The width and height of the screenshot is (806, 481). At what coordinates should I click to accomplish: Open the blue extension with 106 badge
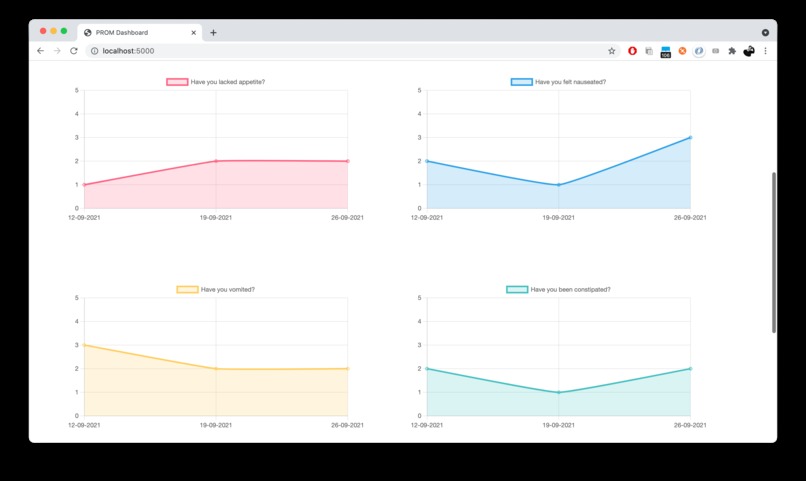(666, 51)
